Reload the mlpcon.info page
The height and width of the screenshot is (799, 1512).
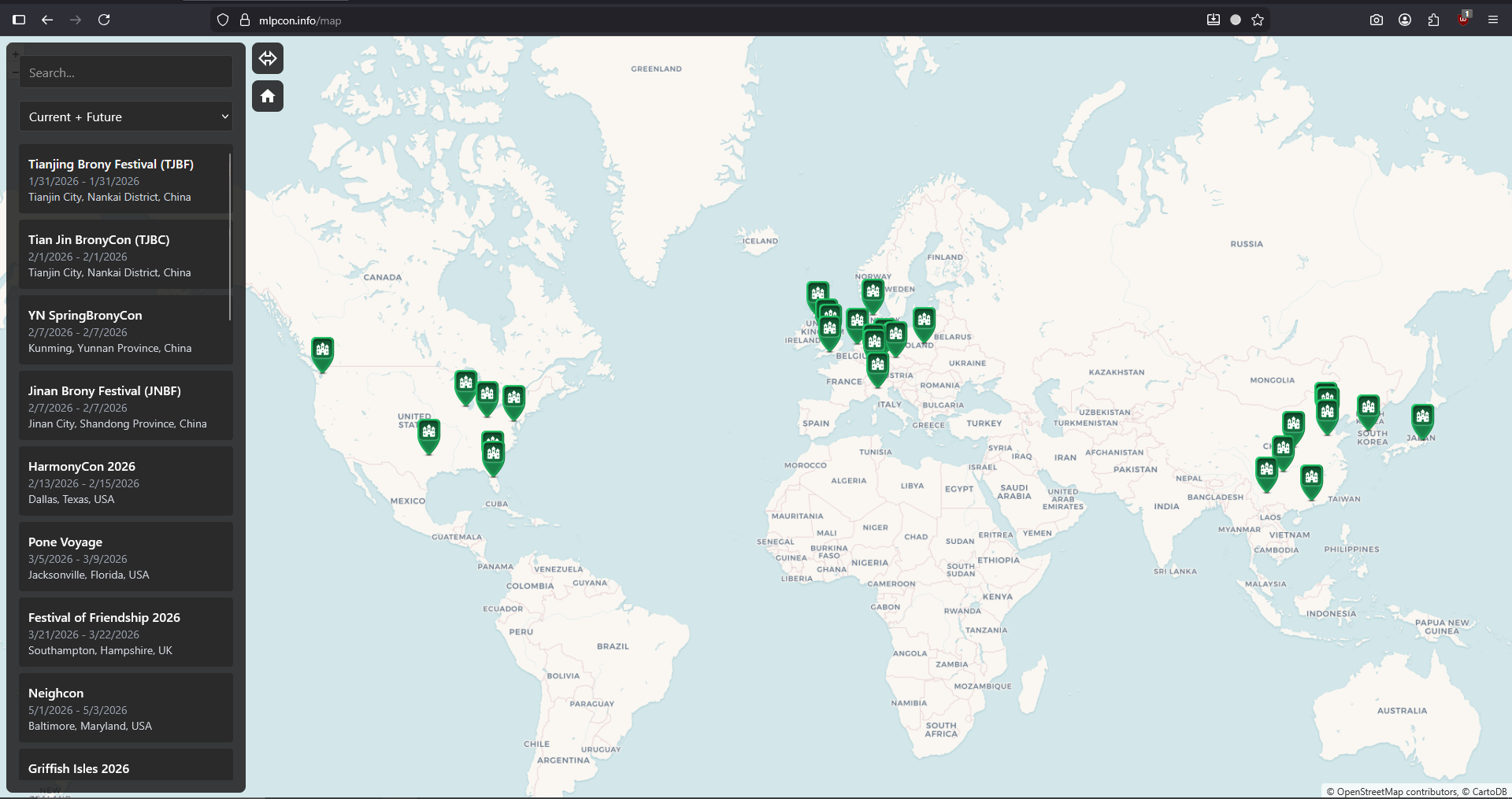point(104,20)
